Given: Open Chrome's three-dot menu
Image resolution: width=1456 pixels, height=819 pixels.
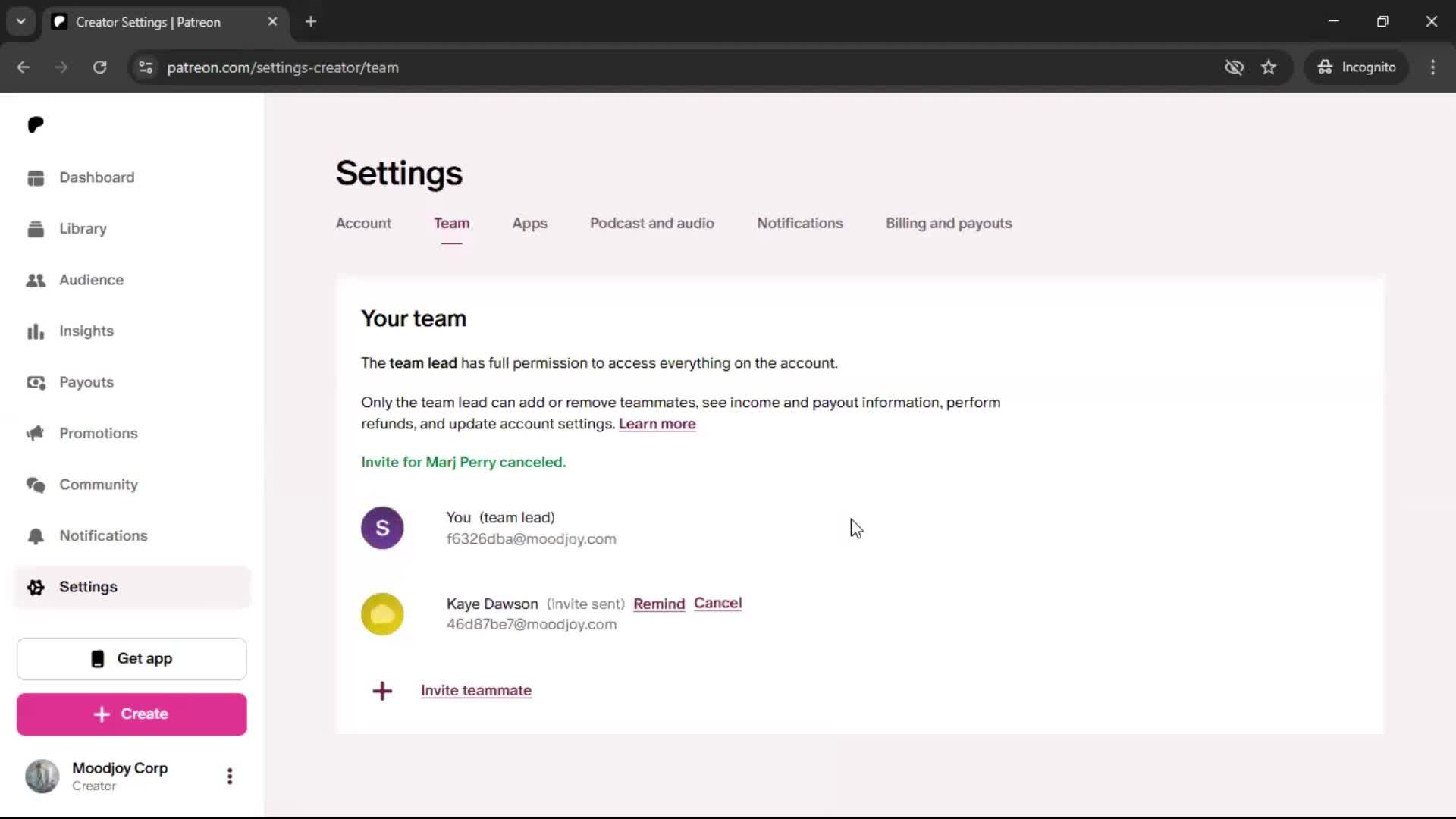Looking at the screenshot, I should tap(1432, 67).
